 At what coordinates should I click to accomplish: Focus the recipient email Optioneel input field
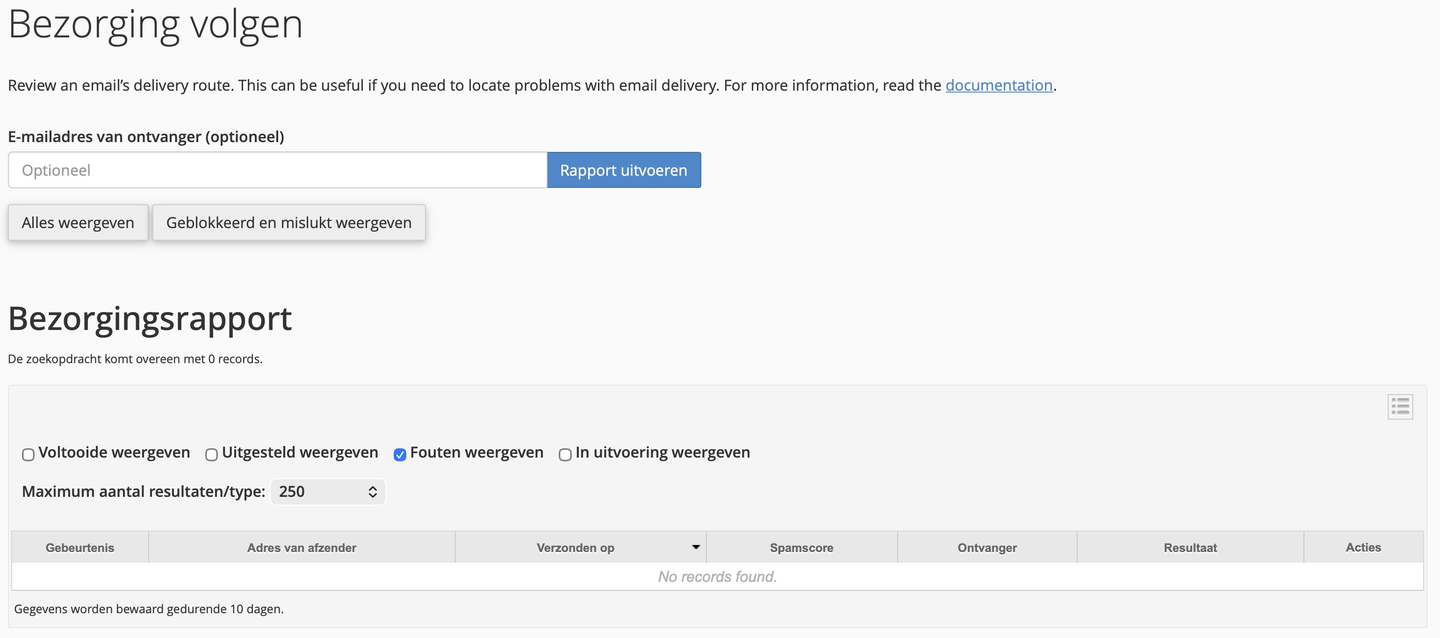(277, 170)
